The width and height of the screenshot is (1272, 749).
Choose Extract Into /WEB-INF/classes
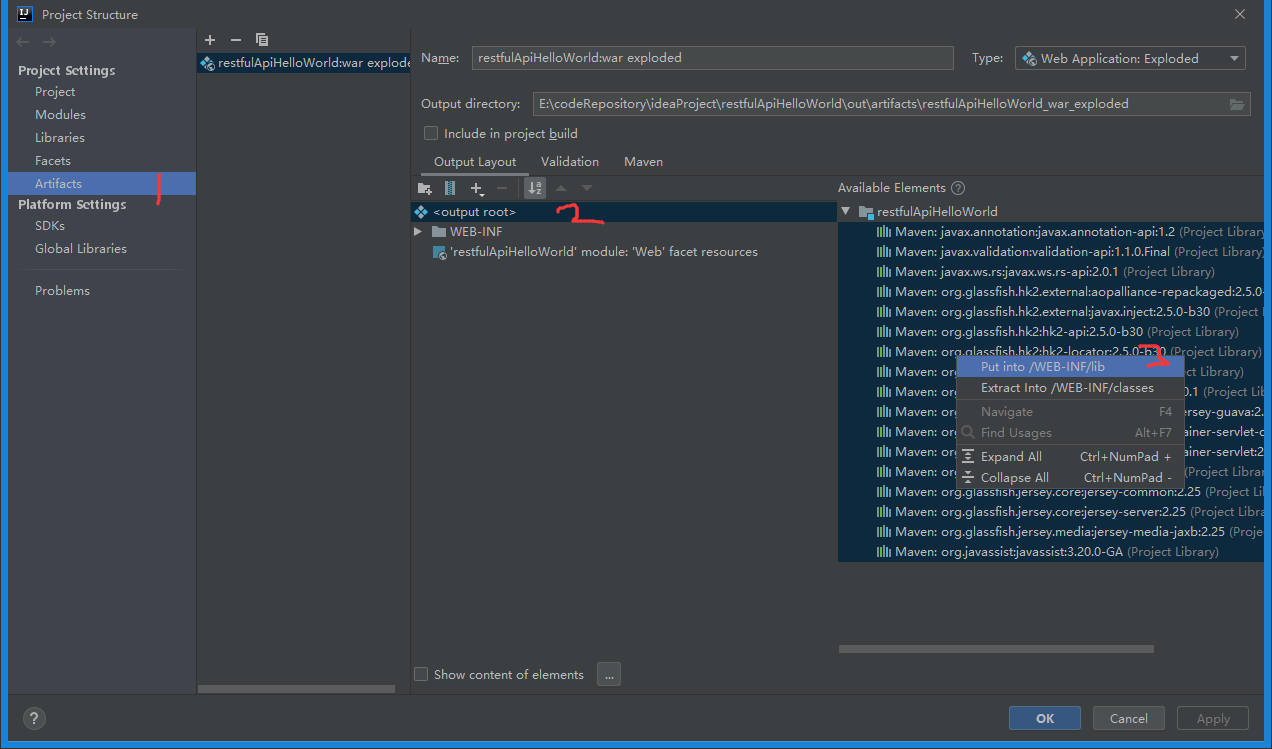[1070, 388]
